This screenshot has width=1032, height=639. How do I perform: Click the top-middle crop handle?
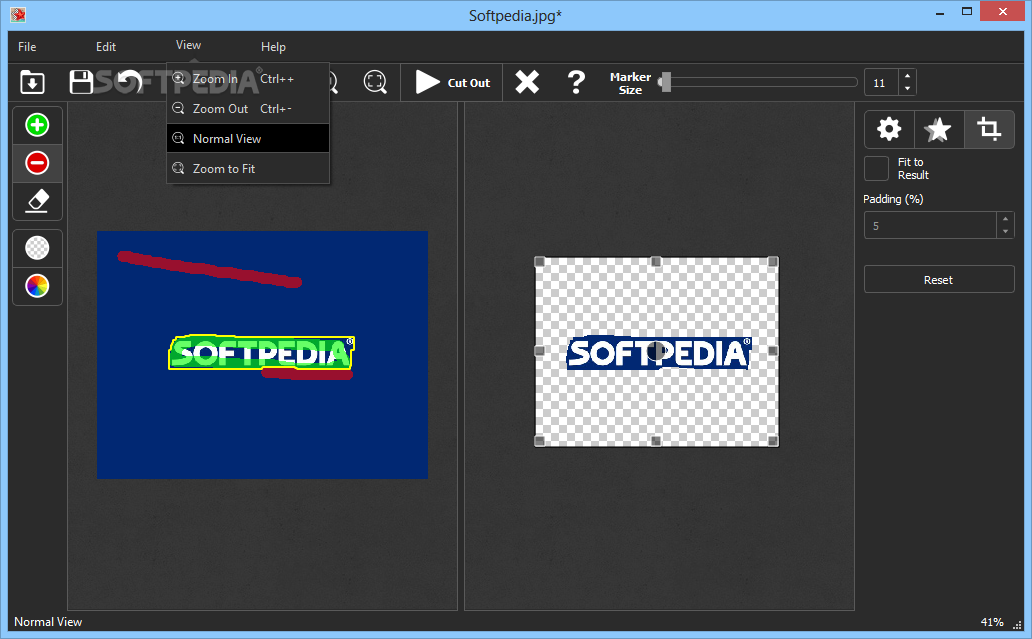(x=656, y=261)
